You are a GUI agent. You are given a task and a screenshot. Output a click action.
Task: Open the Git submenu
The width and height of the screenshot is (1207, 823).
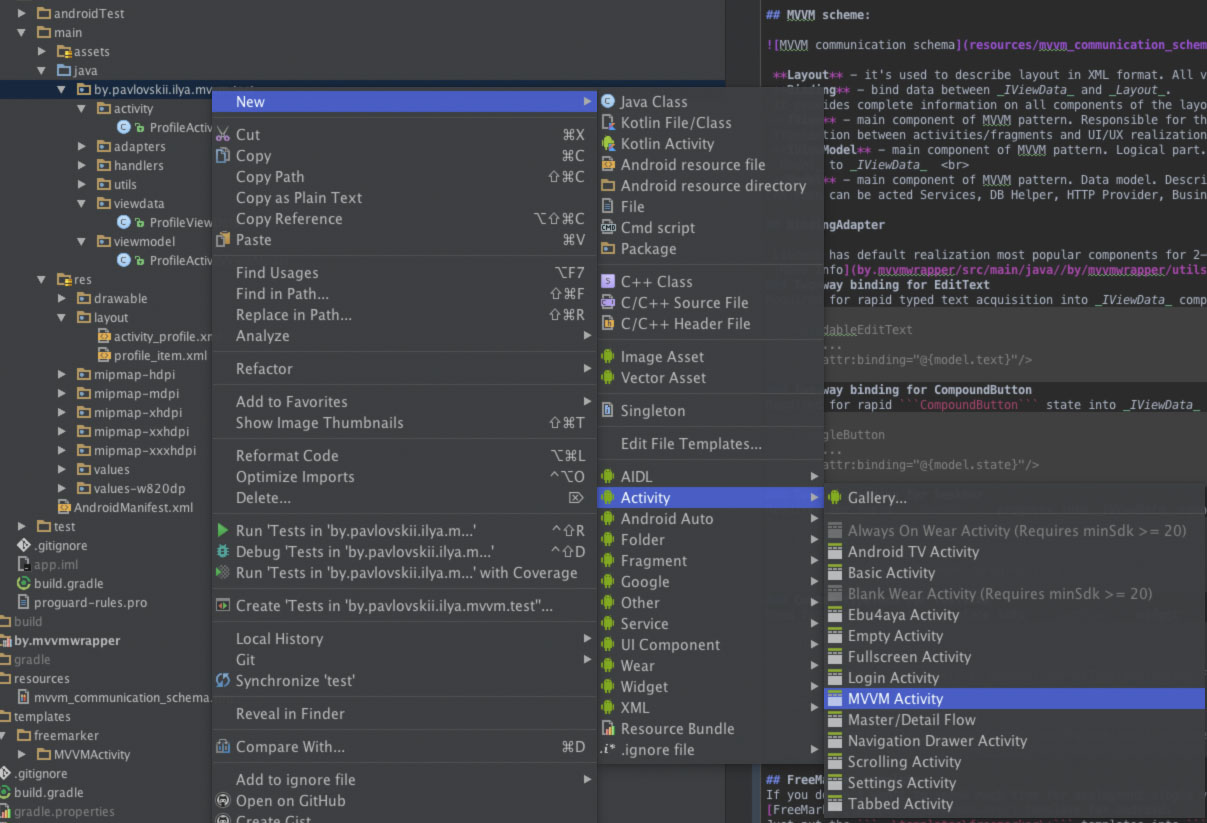[x=405, y=659]
